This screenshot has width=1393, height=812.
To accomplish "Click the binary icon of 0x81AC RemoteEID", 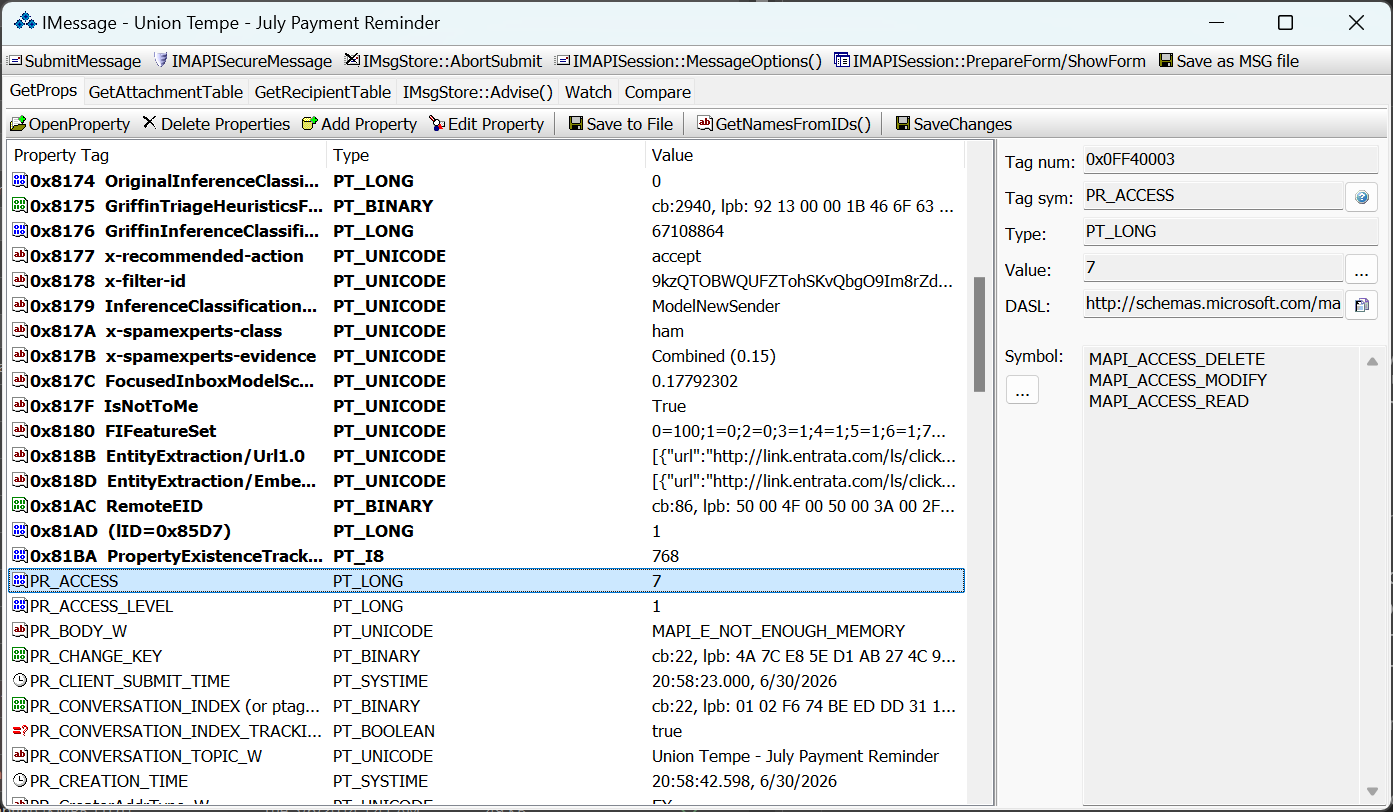I will 19,506.
